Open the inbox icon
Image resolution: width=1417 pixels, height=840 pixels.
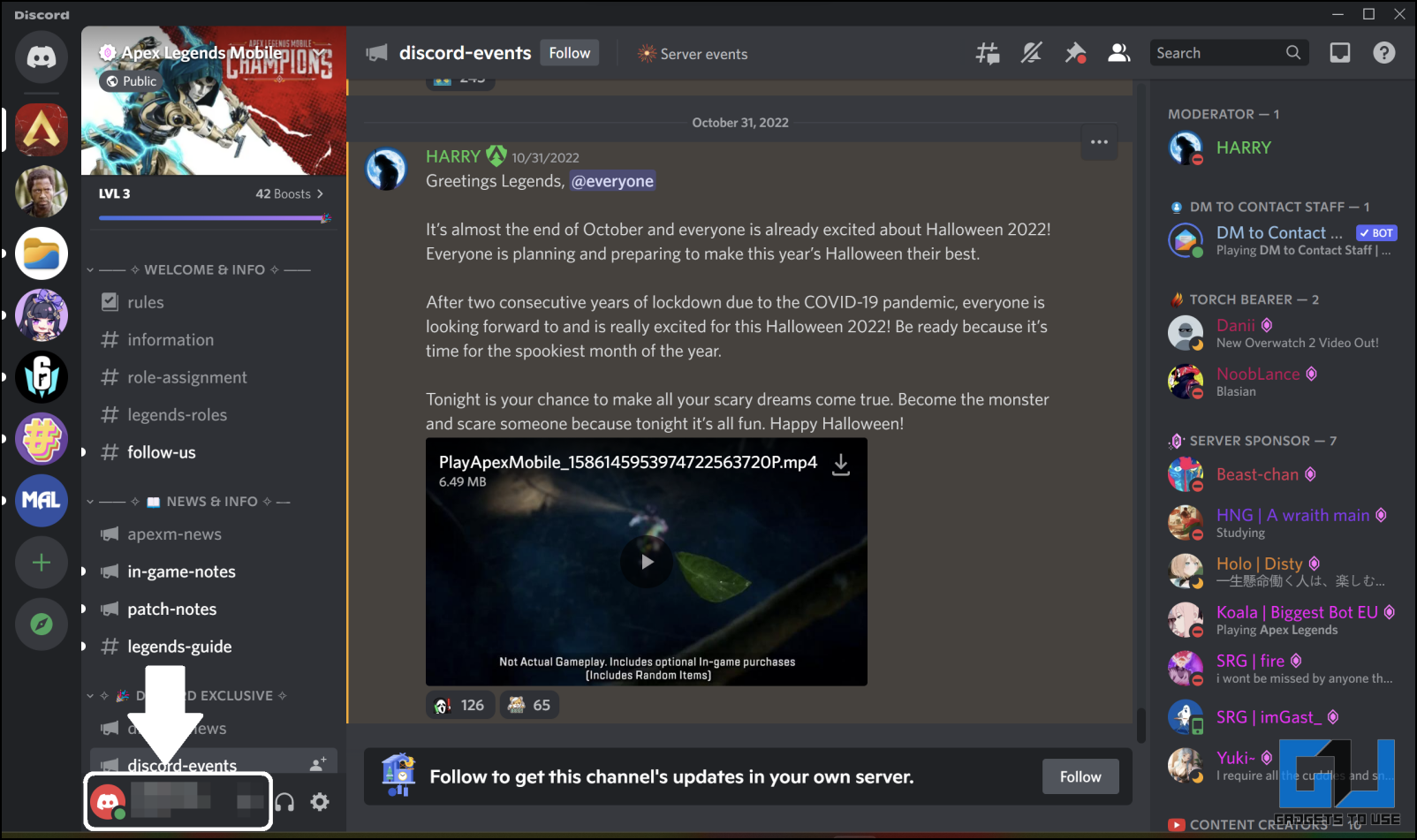(x=1340, y=53)
